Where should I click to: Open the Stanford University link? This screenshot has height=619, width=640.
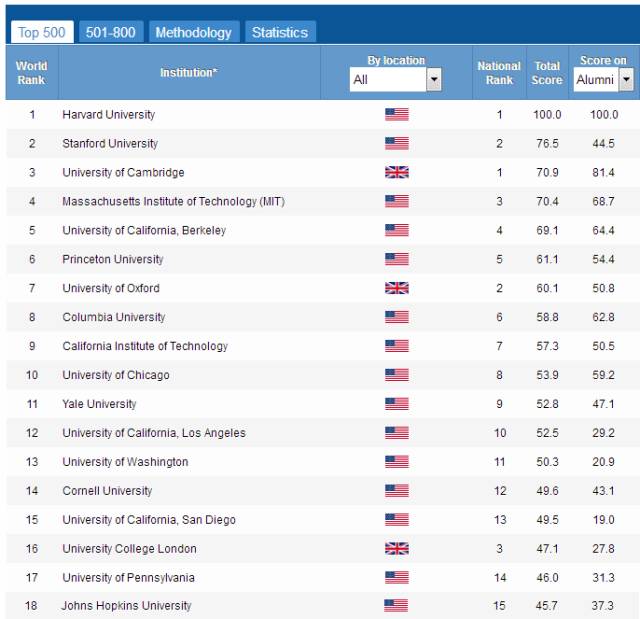110,144
